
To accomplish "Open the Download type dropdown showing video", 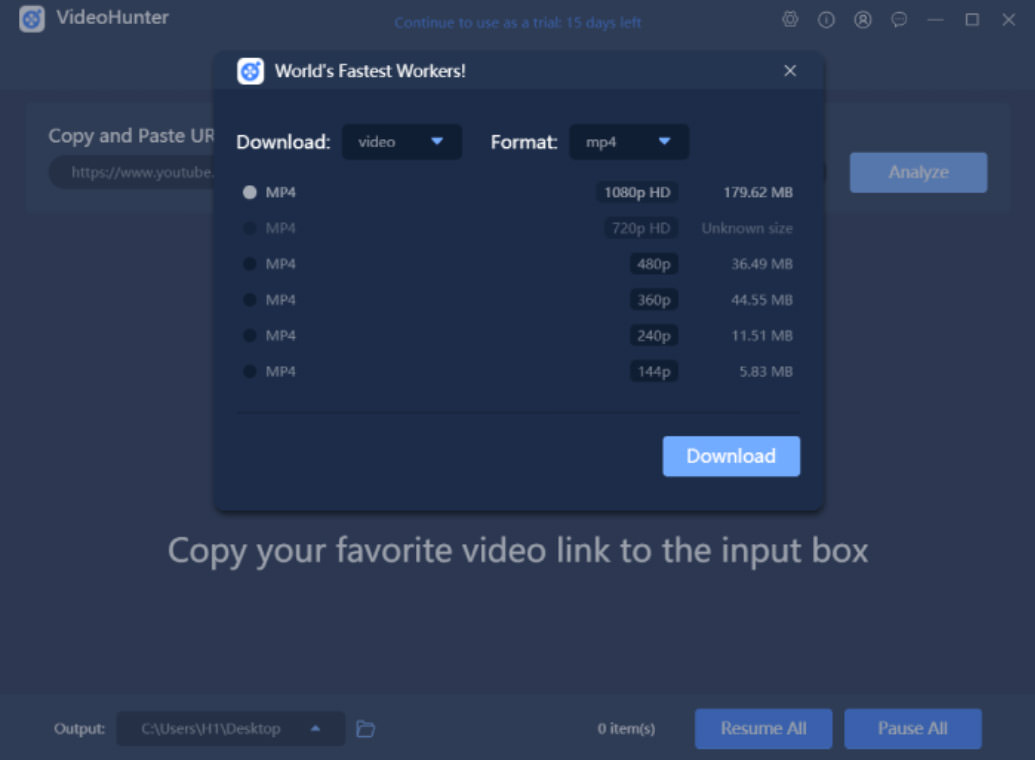I will [401, 142].
